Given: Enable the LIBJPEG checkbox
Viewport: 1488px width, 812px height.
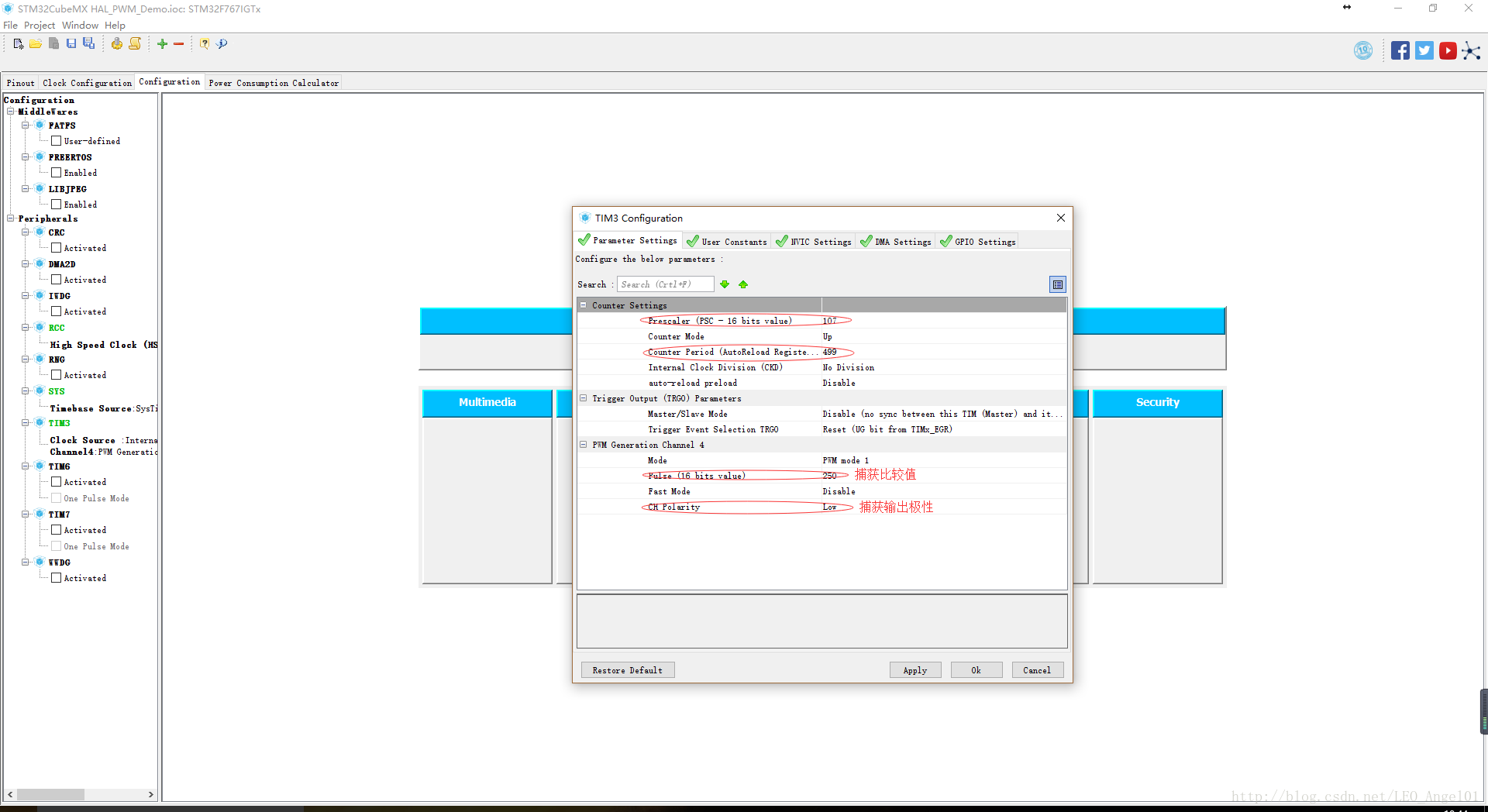Looking at the screenshot, I should pos(56,205).
